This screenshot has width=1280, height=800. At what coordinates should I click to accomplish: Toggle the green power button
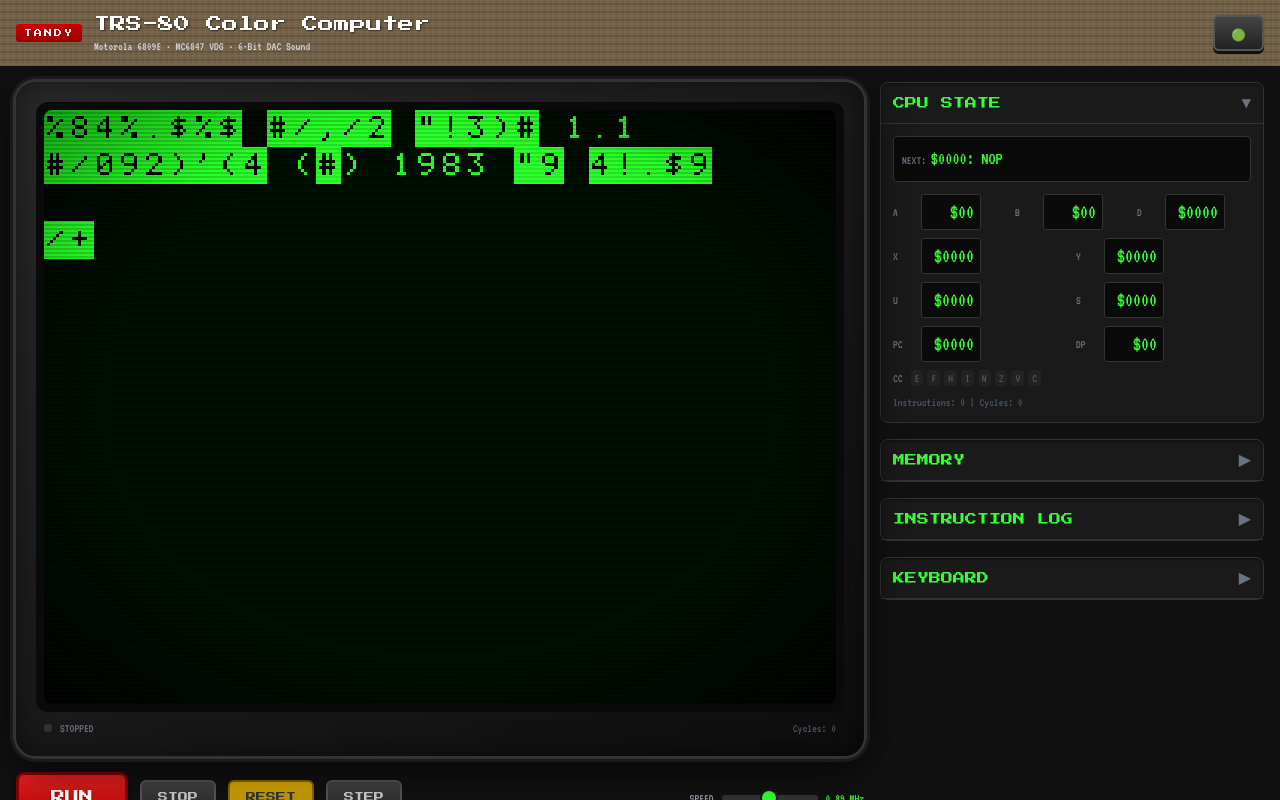(1238, 34)
